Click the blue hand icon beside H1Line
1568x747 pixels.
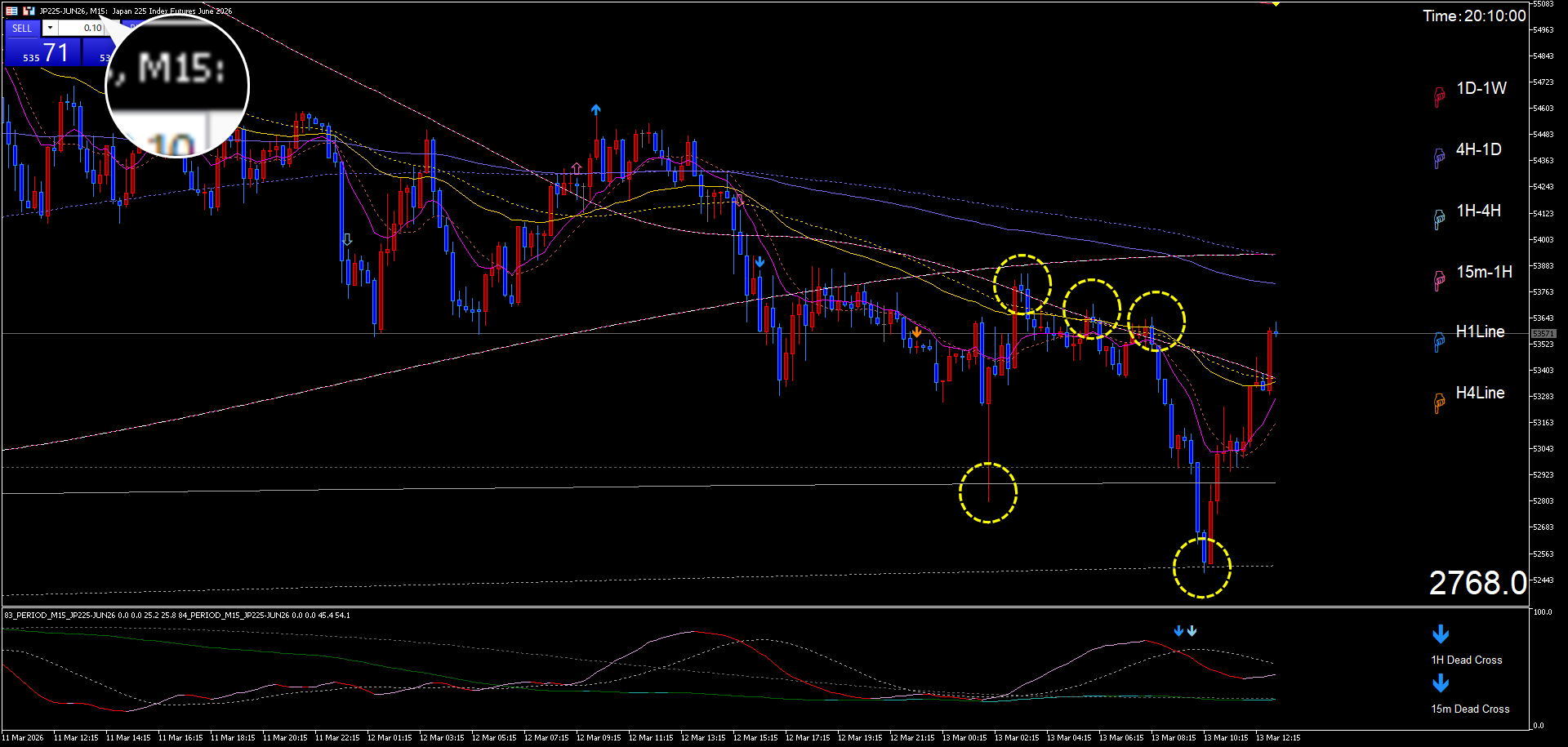click(1439, 341)
